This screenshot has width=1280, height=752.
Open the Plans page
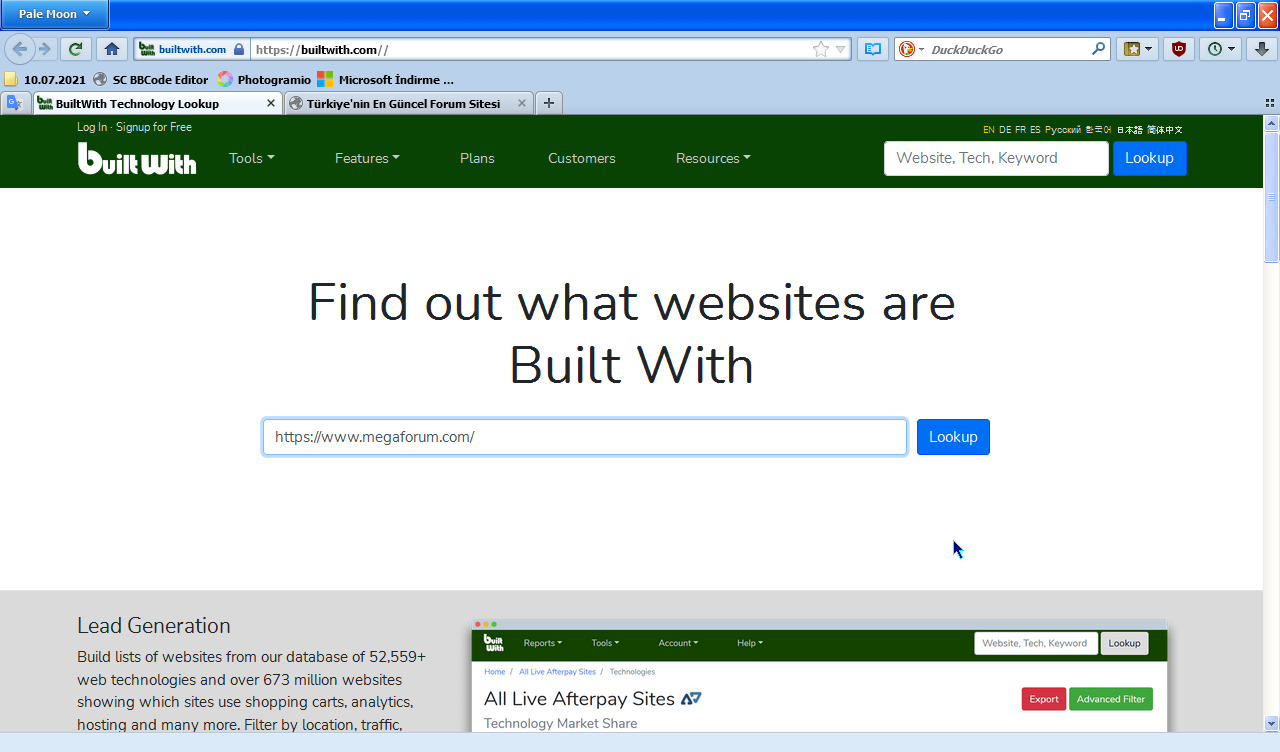(x=477, y=158)
